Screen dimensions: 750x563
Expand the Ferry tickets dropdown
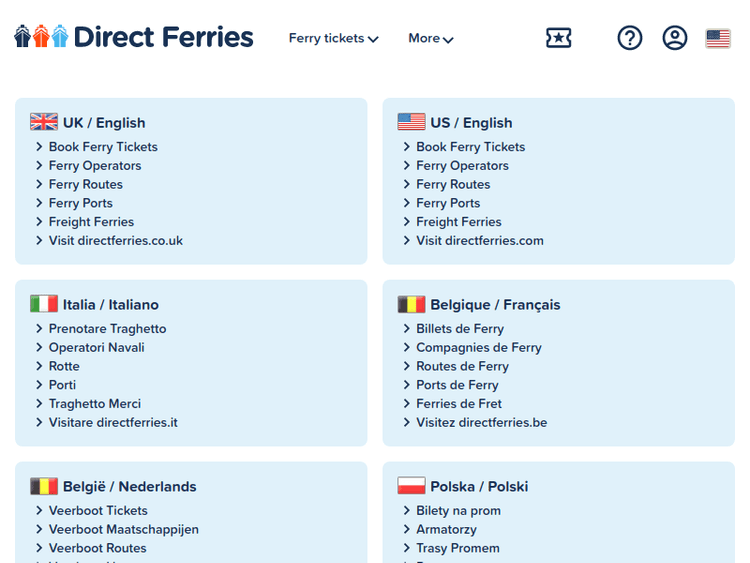(333, 39)
